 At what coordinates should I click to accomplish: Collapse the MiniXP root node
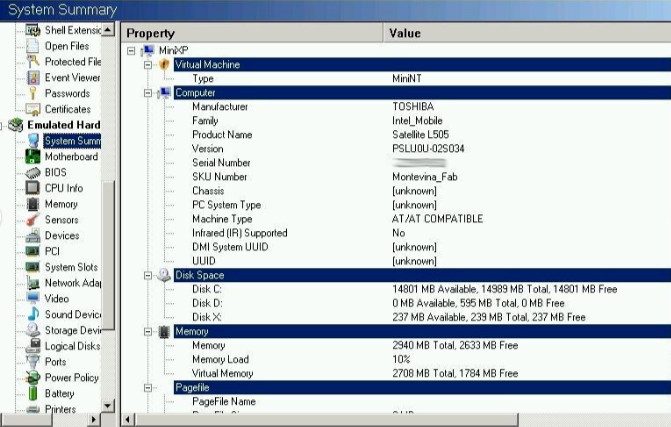click(x=131, y=51)
